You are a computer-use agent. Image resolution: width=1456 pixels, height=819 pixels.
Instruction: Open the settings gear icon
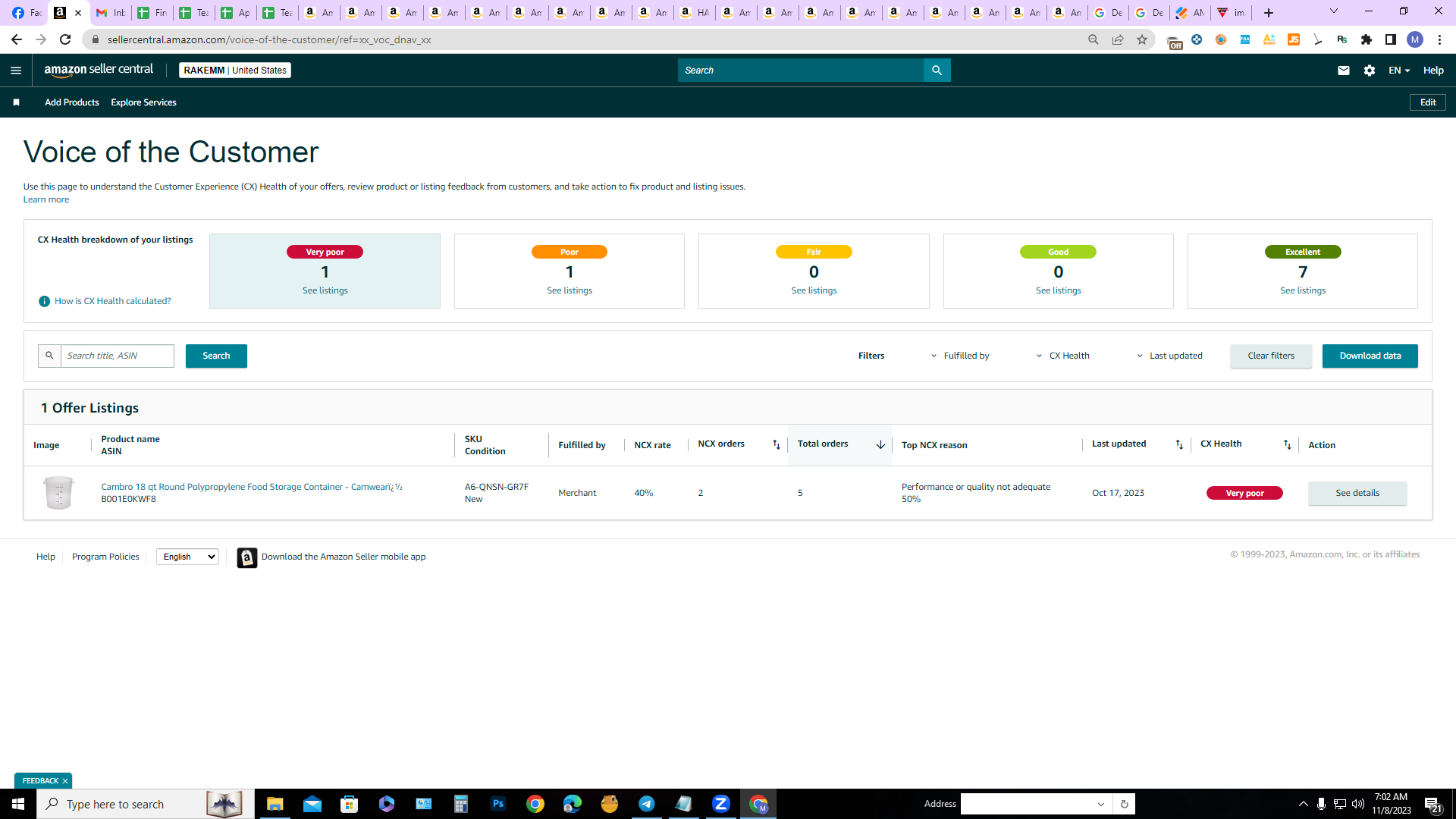(1369, 71)
